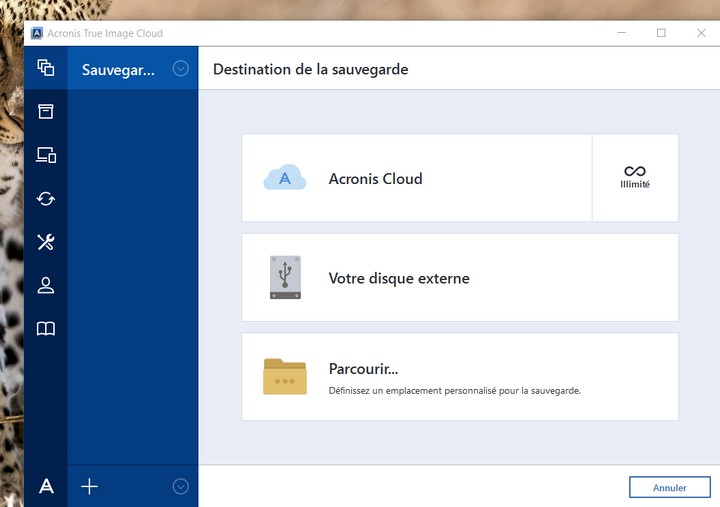Maximize the Acronis True Image Cloud window
The width and height of the screenshot is (720, 507).
661,33
